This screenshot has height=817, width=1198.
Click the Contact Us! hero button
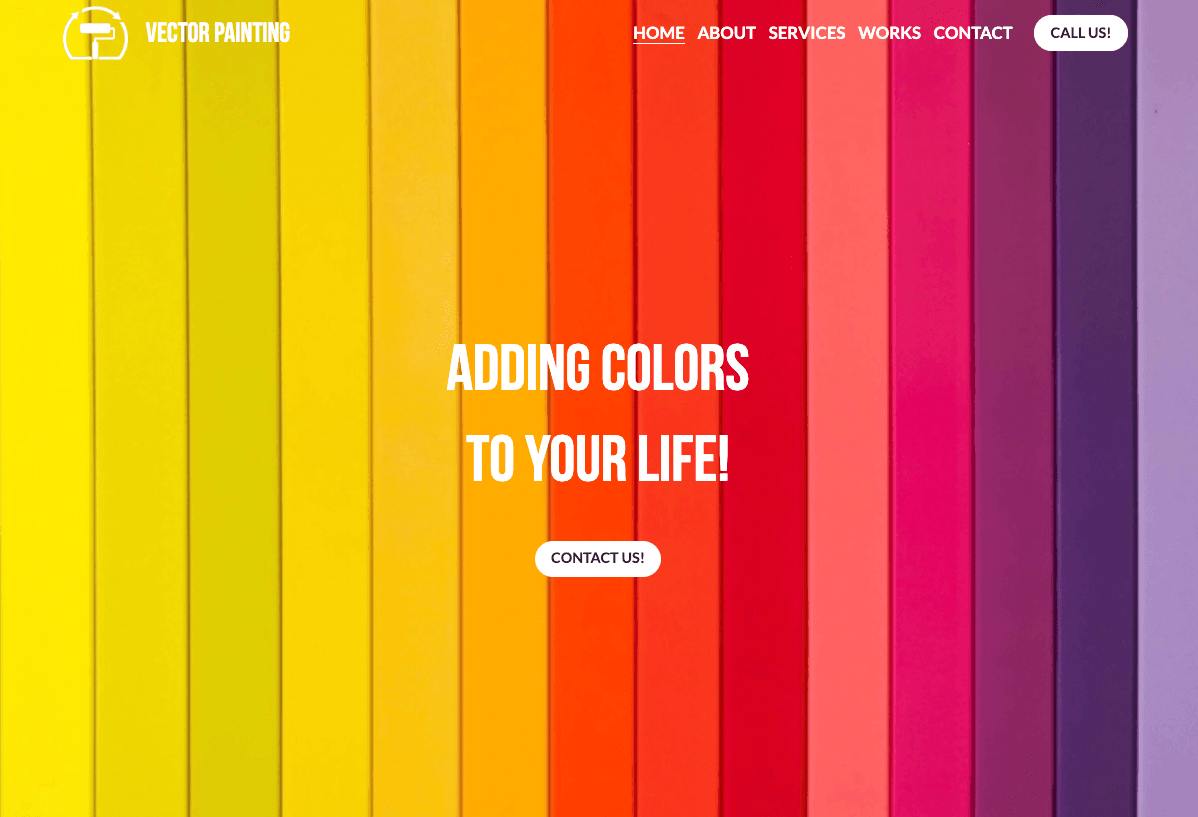(597, 559)
